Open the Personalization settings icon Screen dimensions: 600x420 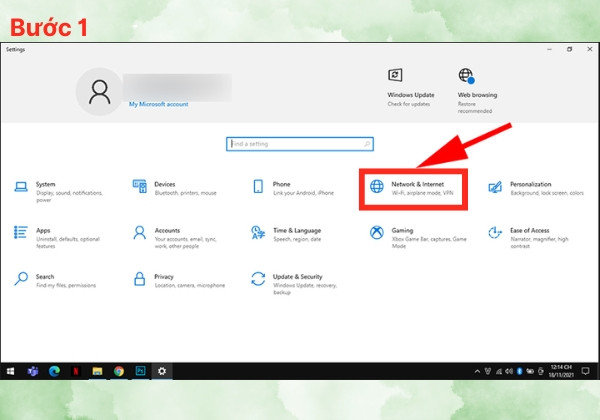[495, 187]
